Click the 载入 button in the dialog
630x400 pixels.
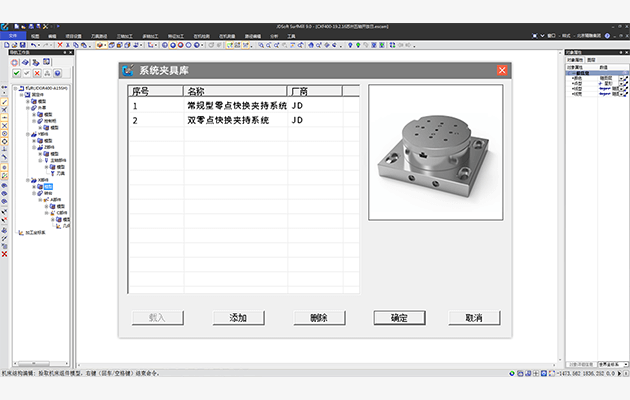[x=158, y=318]
